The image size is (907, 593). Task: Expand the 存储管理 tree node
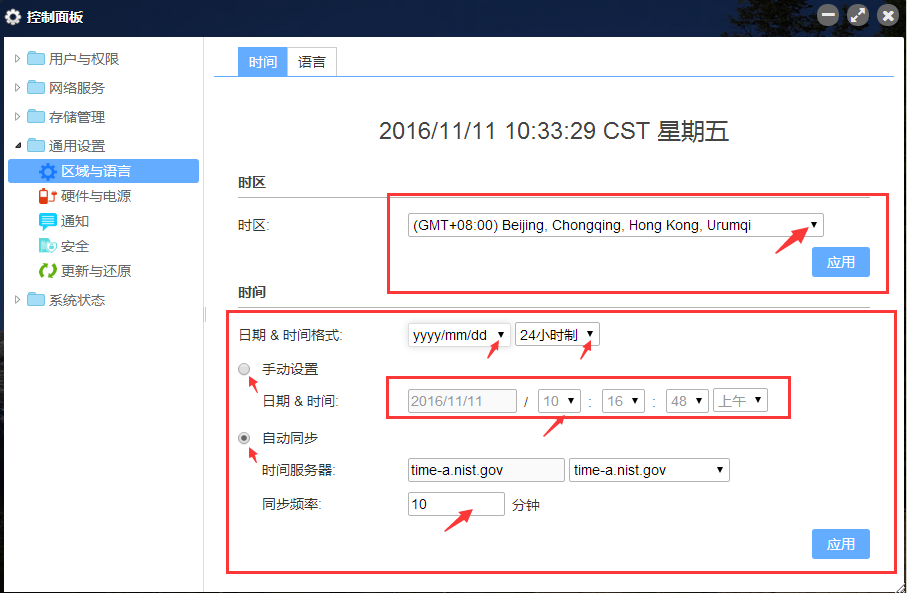[x=17, y=116]
